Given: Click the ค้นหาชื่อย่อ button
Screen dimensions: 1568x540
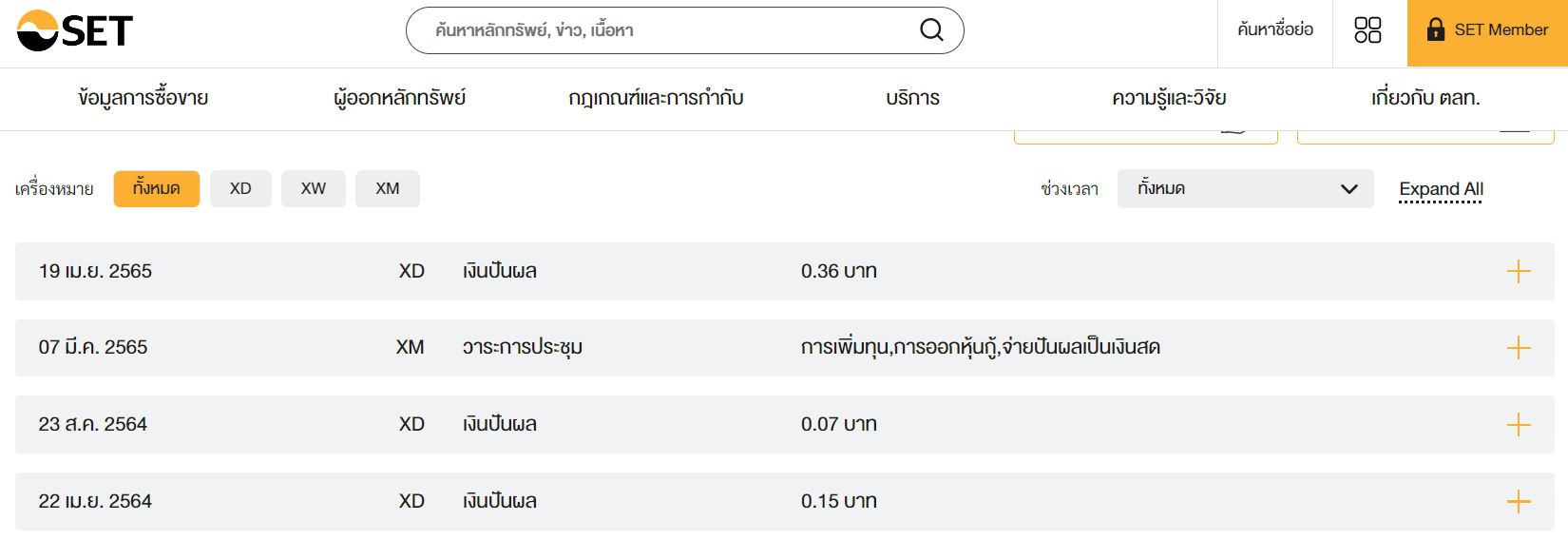Looking at the screenshot, I should [1275, 30].
